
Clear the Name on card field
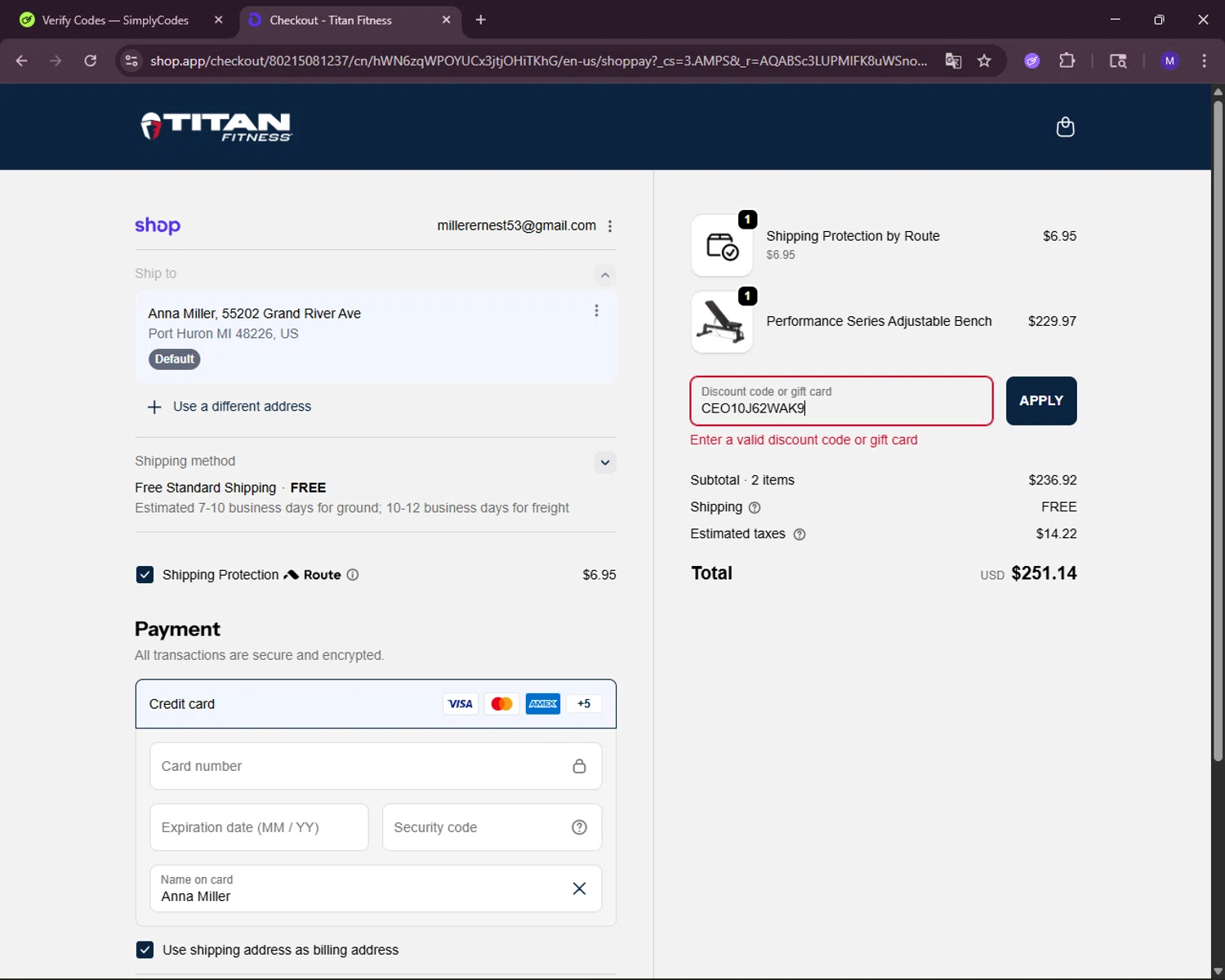[x=579, y=889]
